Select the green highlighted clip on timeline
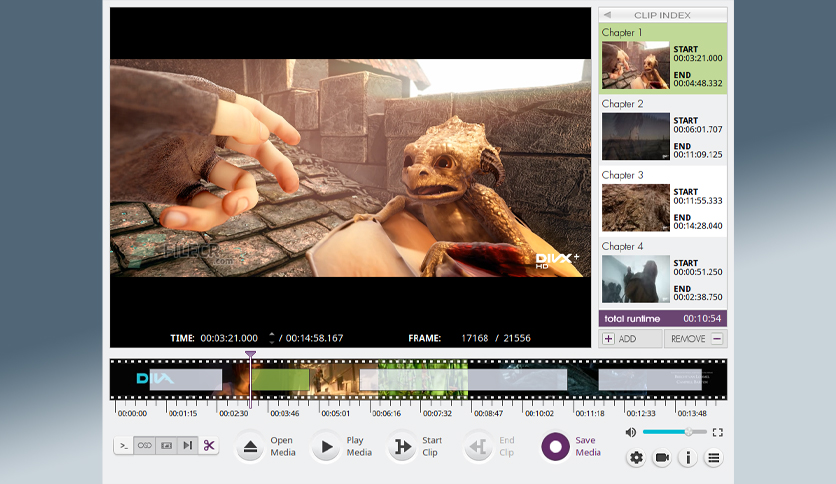 click(280, 380)
